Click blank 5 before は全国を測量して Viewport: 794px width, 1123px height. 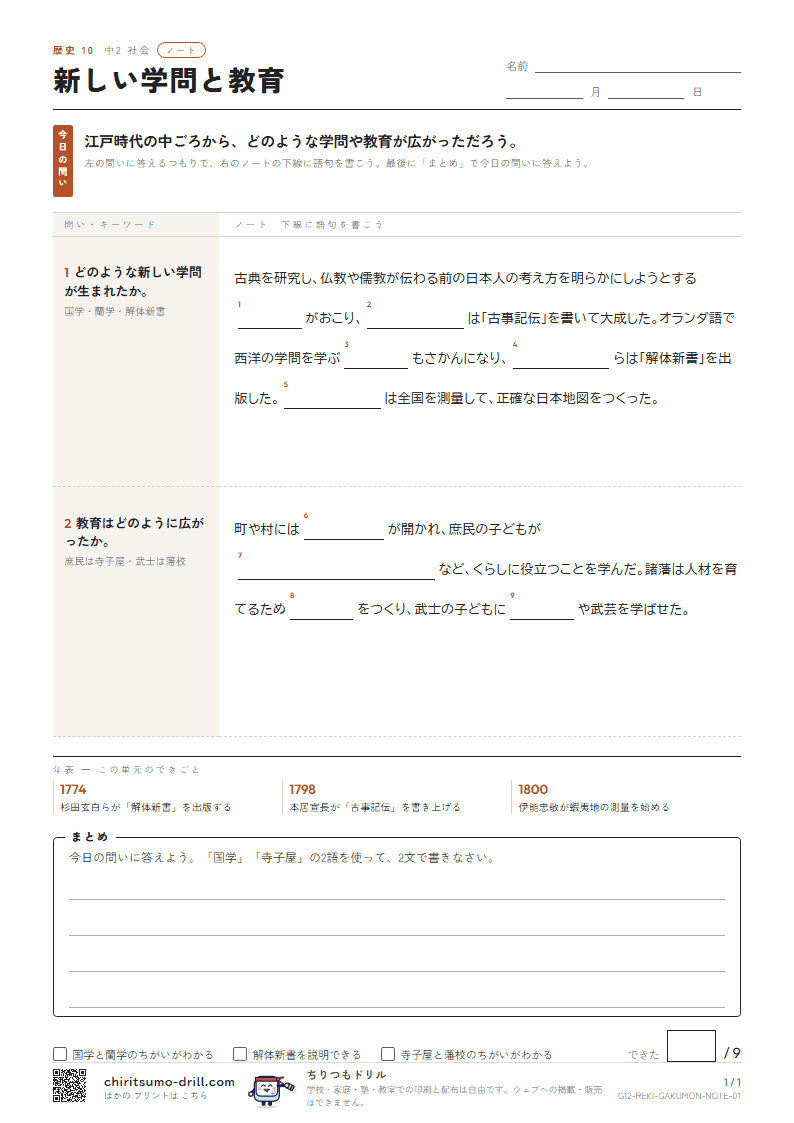(332, 399)
